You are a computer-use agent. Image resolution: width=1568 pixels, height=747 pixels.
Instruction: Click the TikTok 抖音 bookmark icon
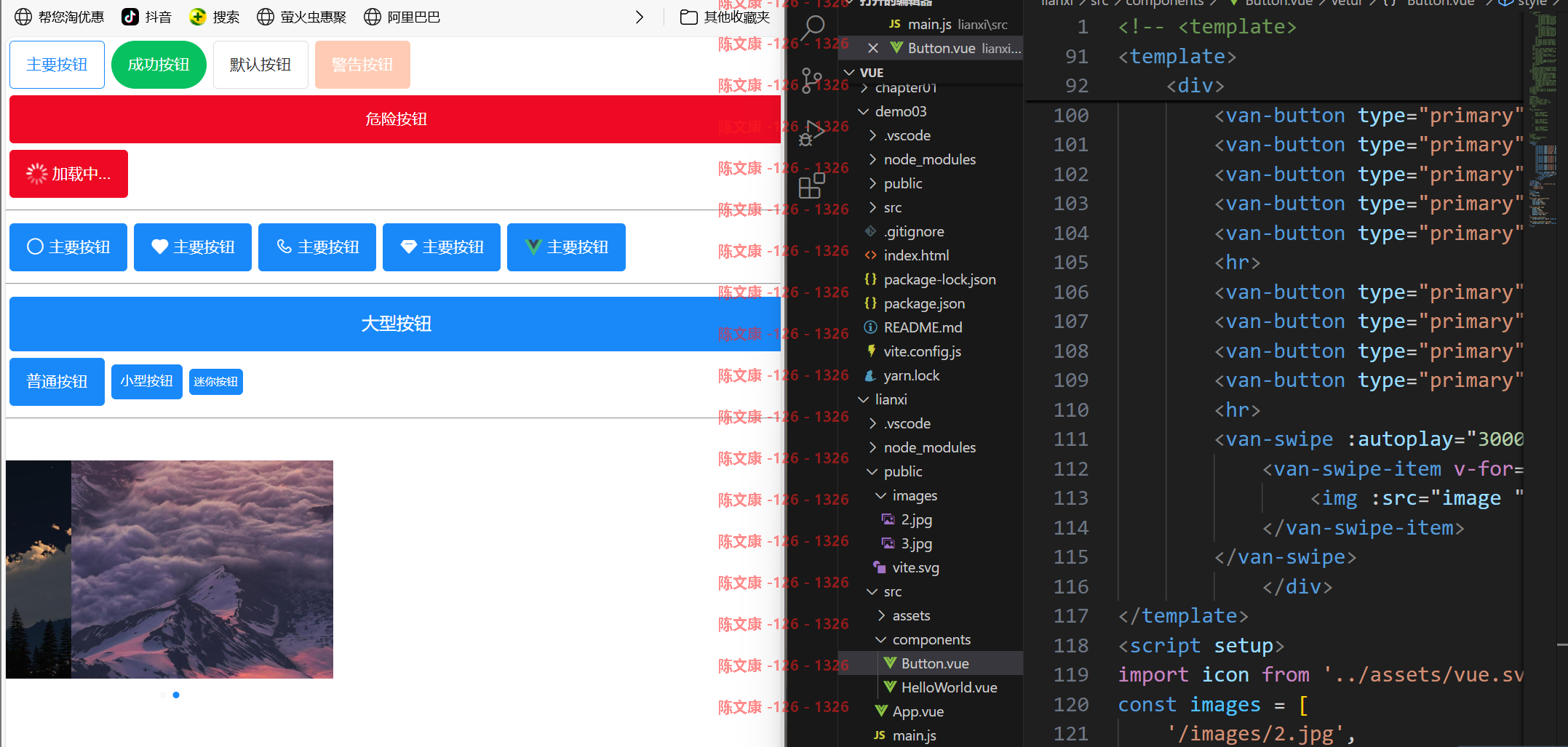(130, 17)
